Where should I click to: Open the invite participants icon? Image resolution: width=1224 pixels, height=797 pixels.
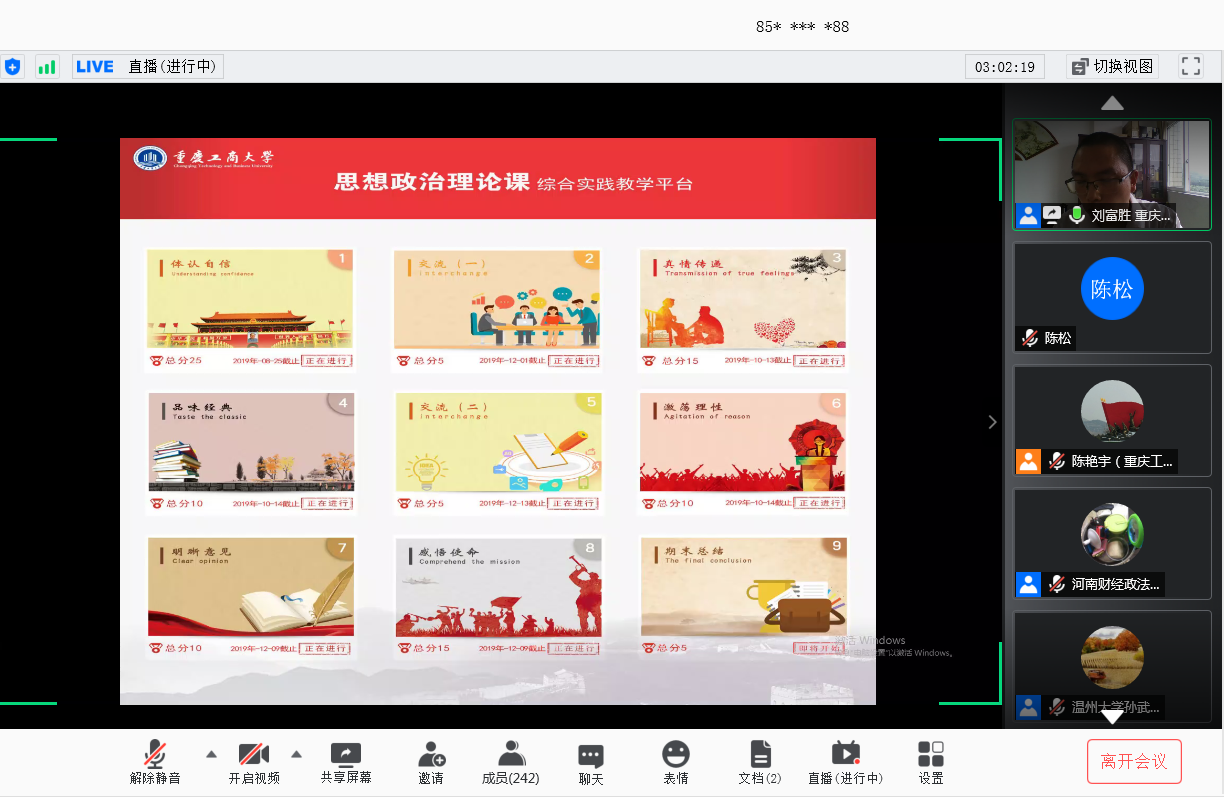pyautogui.click(x=431, y=763)
